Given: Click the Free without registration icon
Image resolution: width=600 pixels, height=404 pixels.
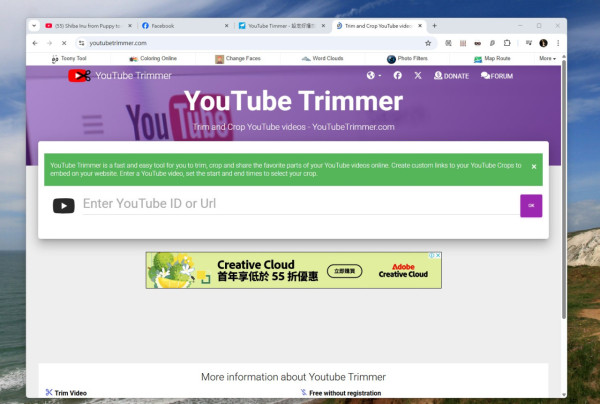Looking at the screenshot, I should point(303,392).
